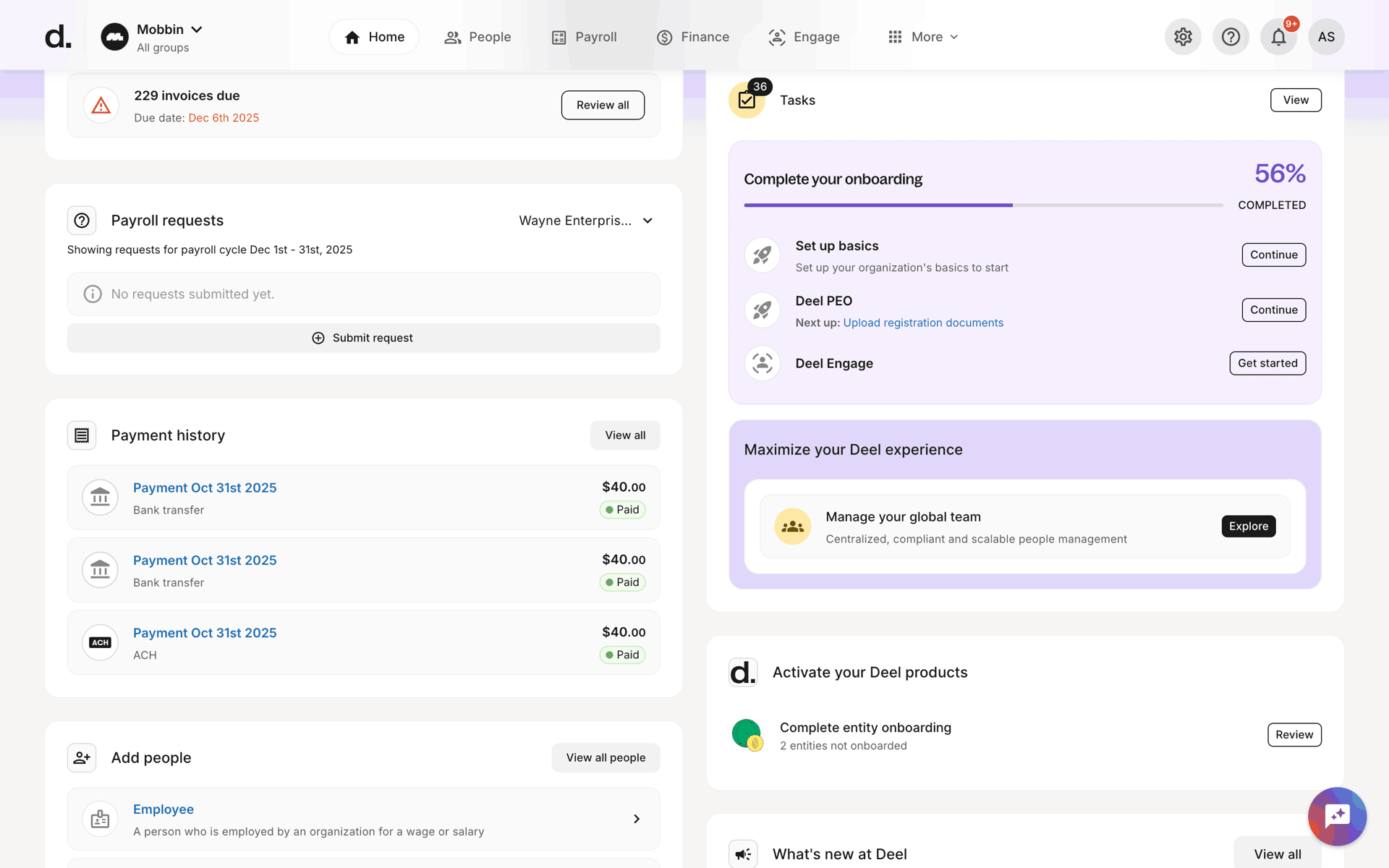Image resolution: width=1389 pixels, height=868 pixels.
Task: Click the bank icon on the first Bank transfer payment
Action: [100, 498]
